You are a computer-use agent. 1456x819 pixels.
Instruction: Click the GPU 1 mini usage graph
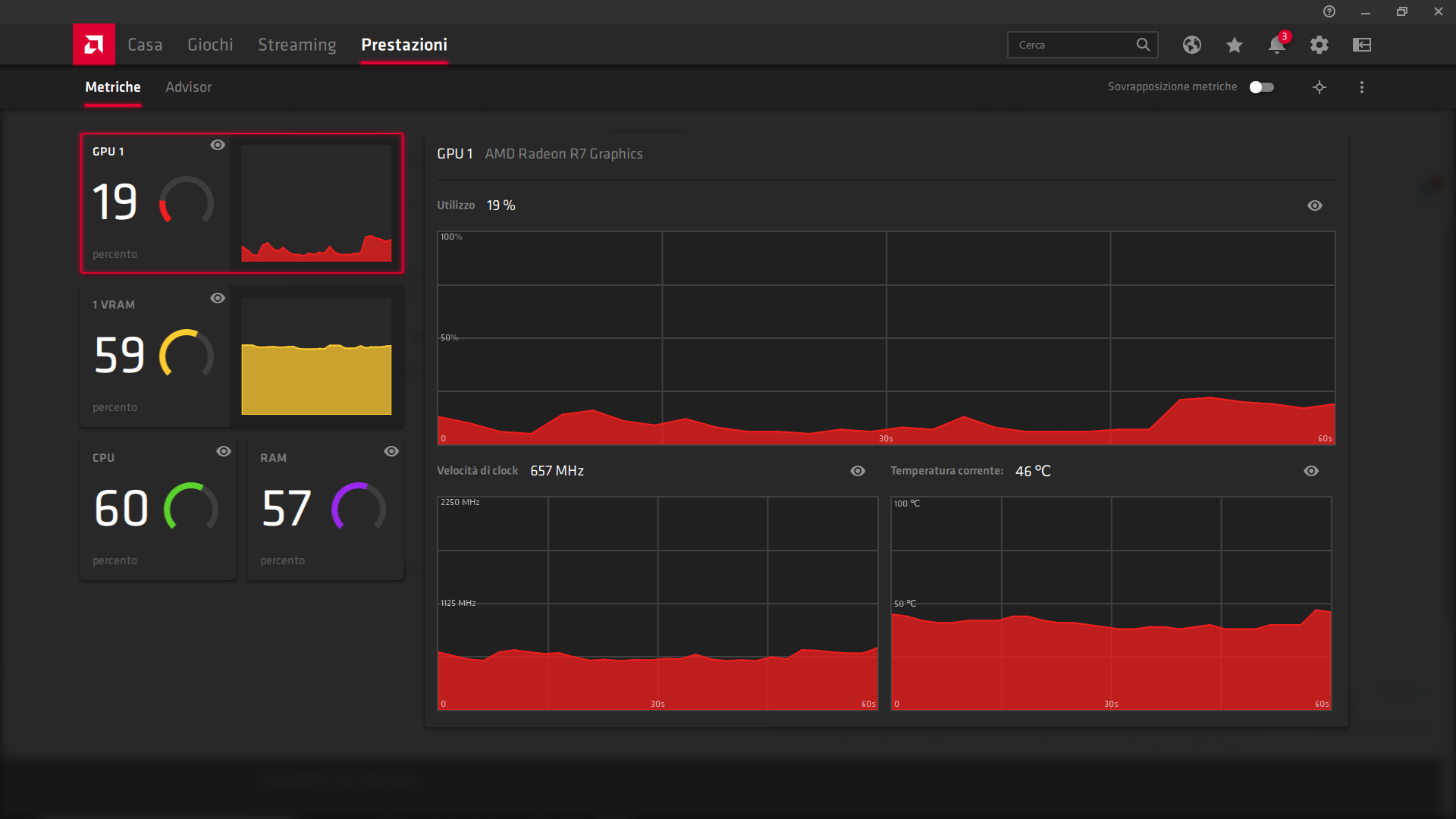pos(316,203)
